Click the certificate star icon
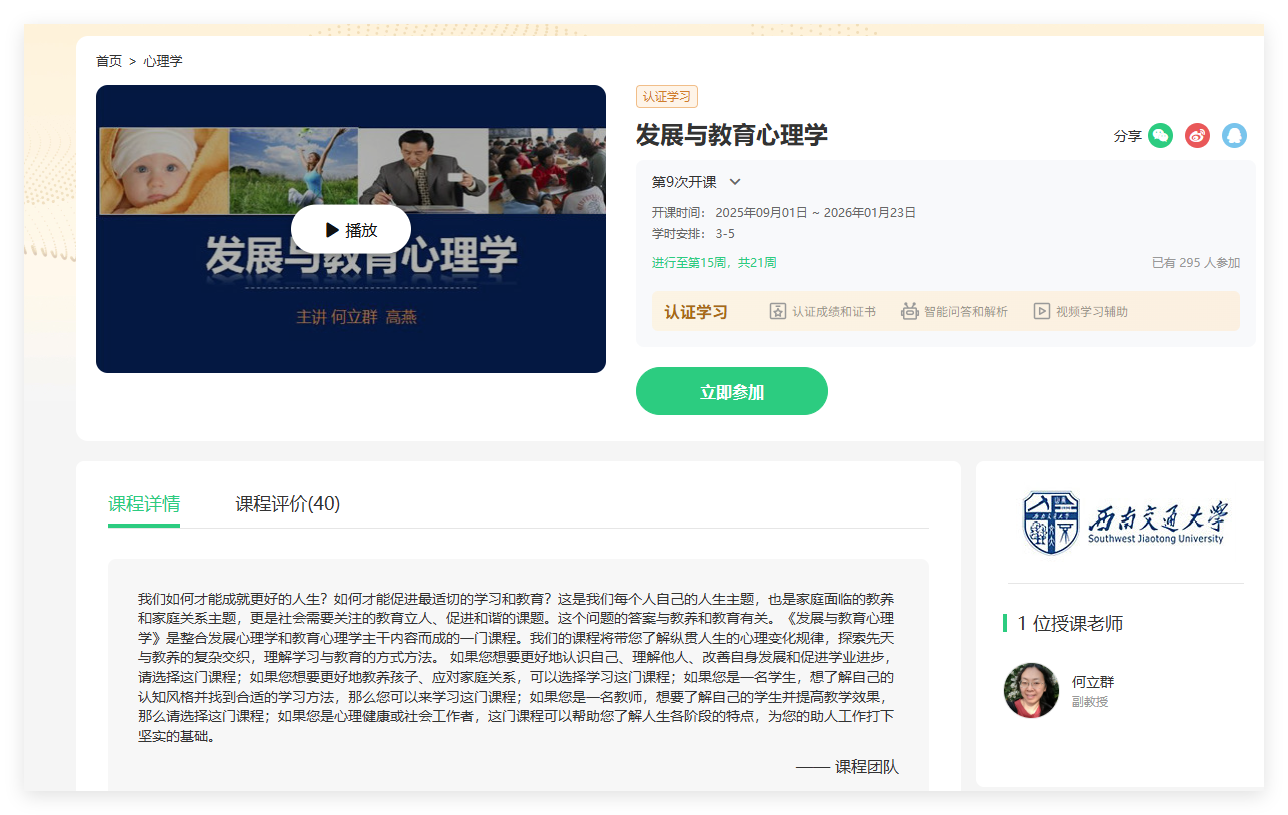Screen dimensions: 1288x815 point(778,311)
